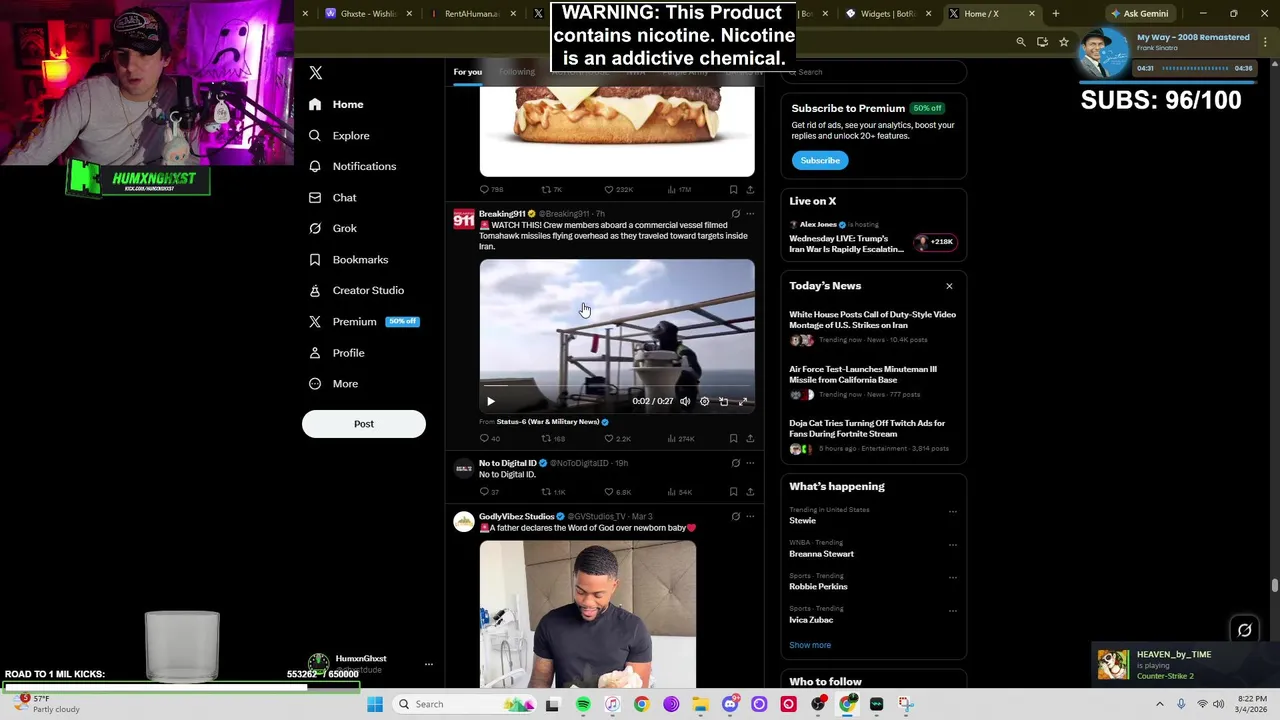Open more options on No to Digital ID post
The height and width of the screenshot is (720, 1280).
coord(750,463)
